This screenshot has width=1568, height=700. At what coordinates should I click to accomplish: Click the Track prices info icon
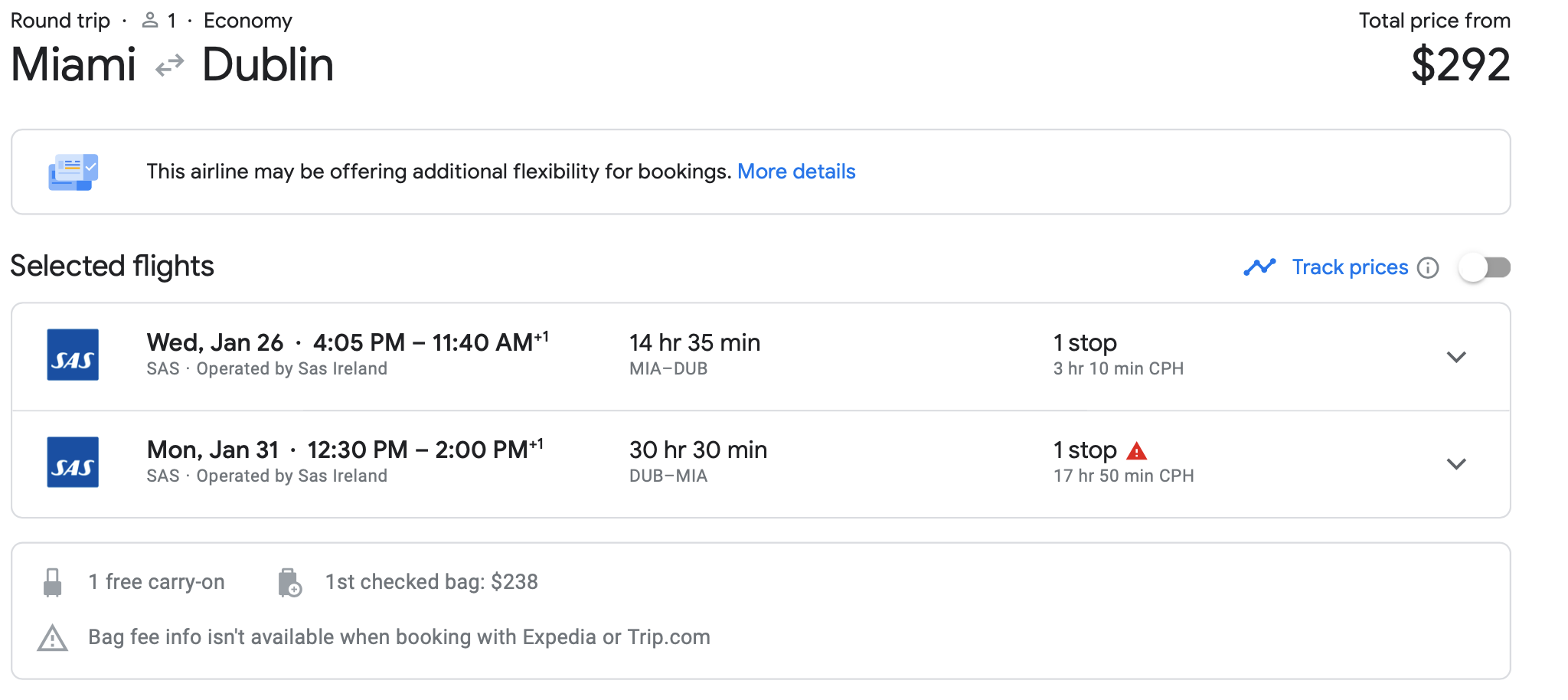(1428, 267)
